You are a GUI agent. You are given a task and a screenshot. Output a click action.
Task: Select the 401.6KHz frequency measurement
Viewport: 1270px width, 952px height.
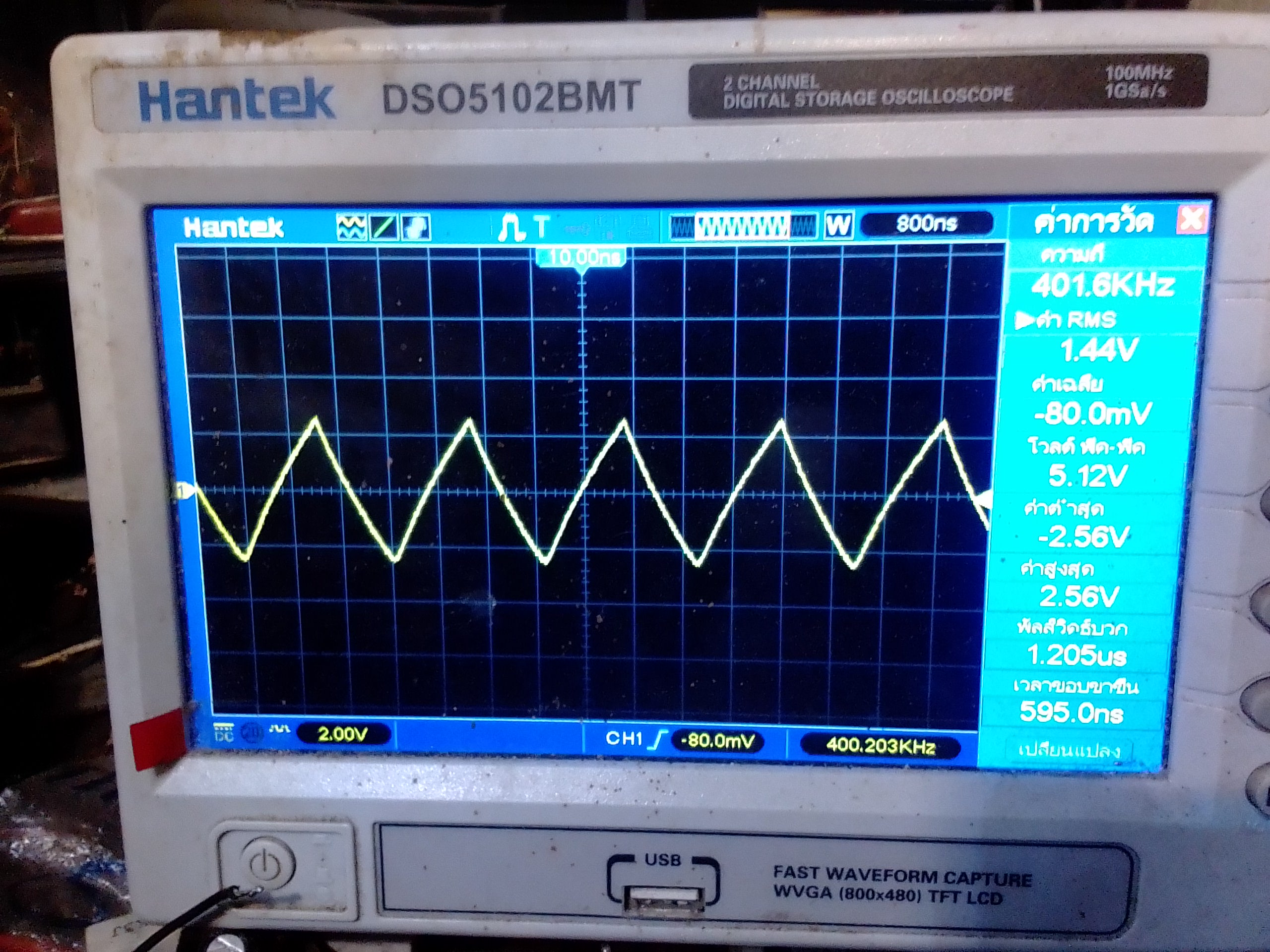[x=1102, y=285]
